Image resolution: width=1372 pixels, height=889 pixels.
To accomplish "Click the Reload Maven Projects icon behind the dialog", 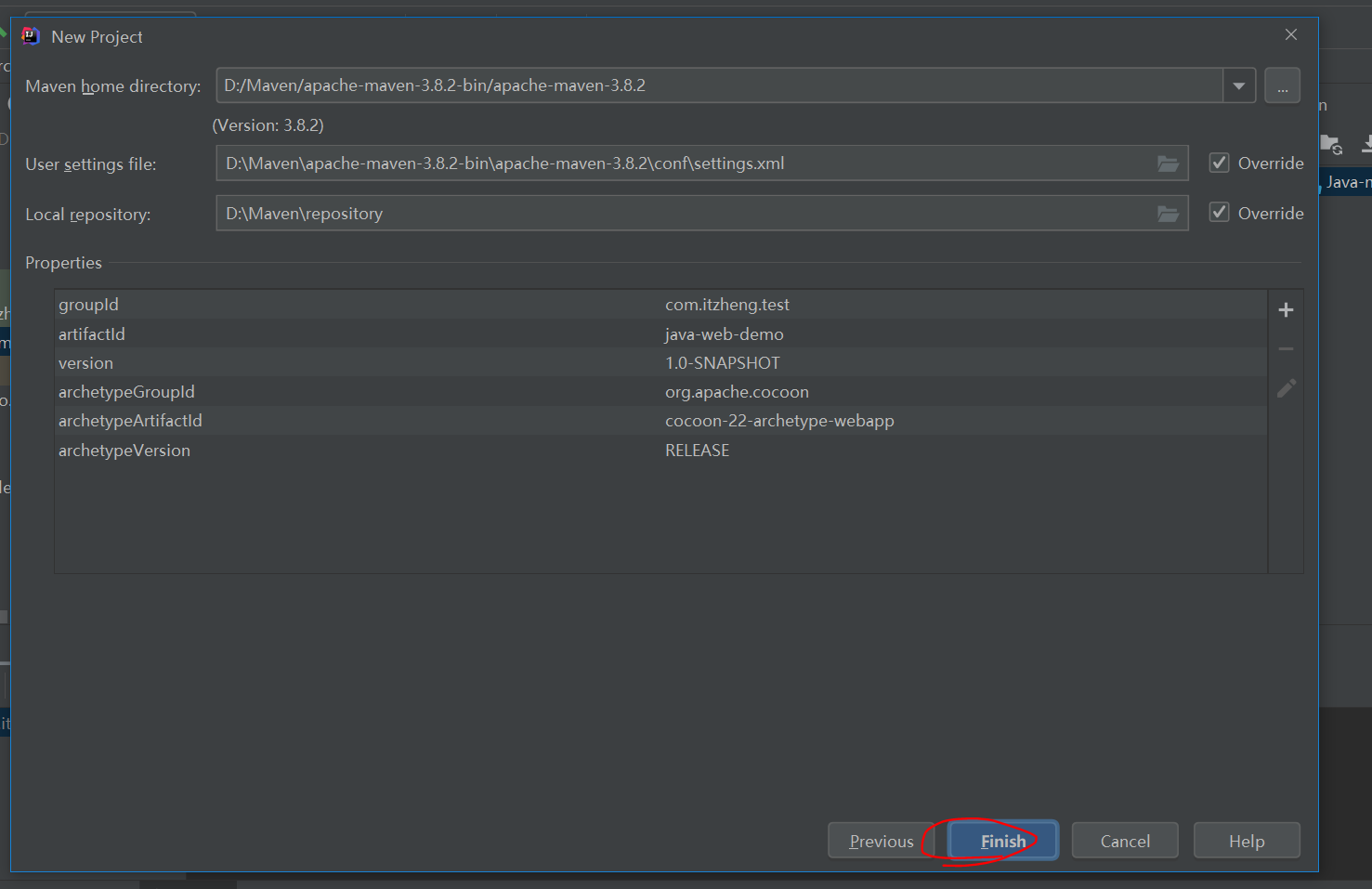I will point(1331,145).
